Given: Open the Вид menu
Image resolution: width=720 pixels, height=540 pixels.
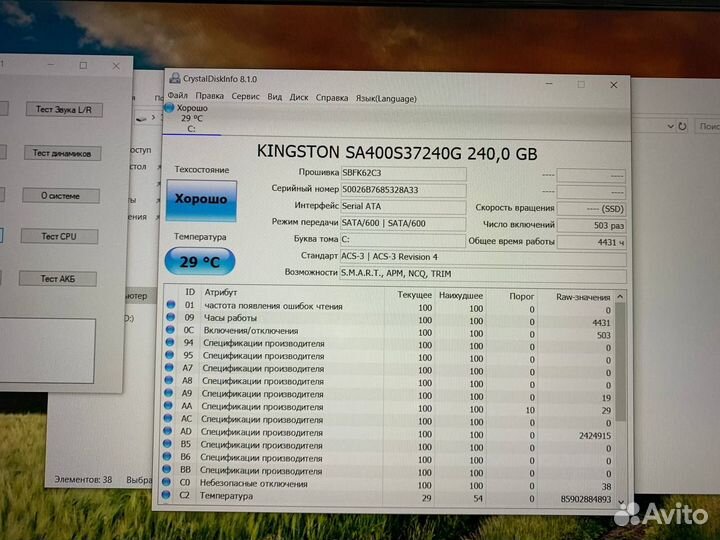Looking at the screenshot, I should coord(275,97).
